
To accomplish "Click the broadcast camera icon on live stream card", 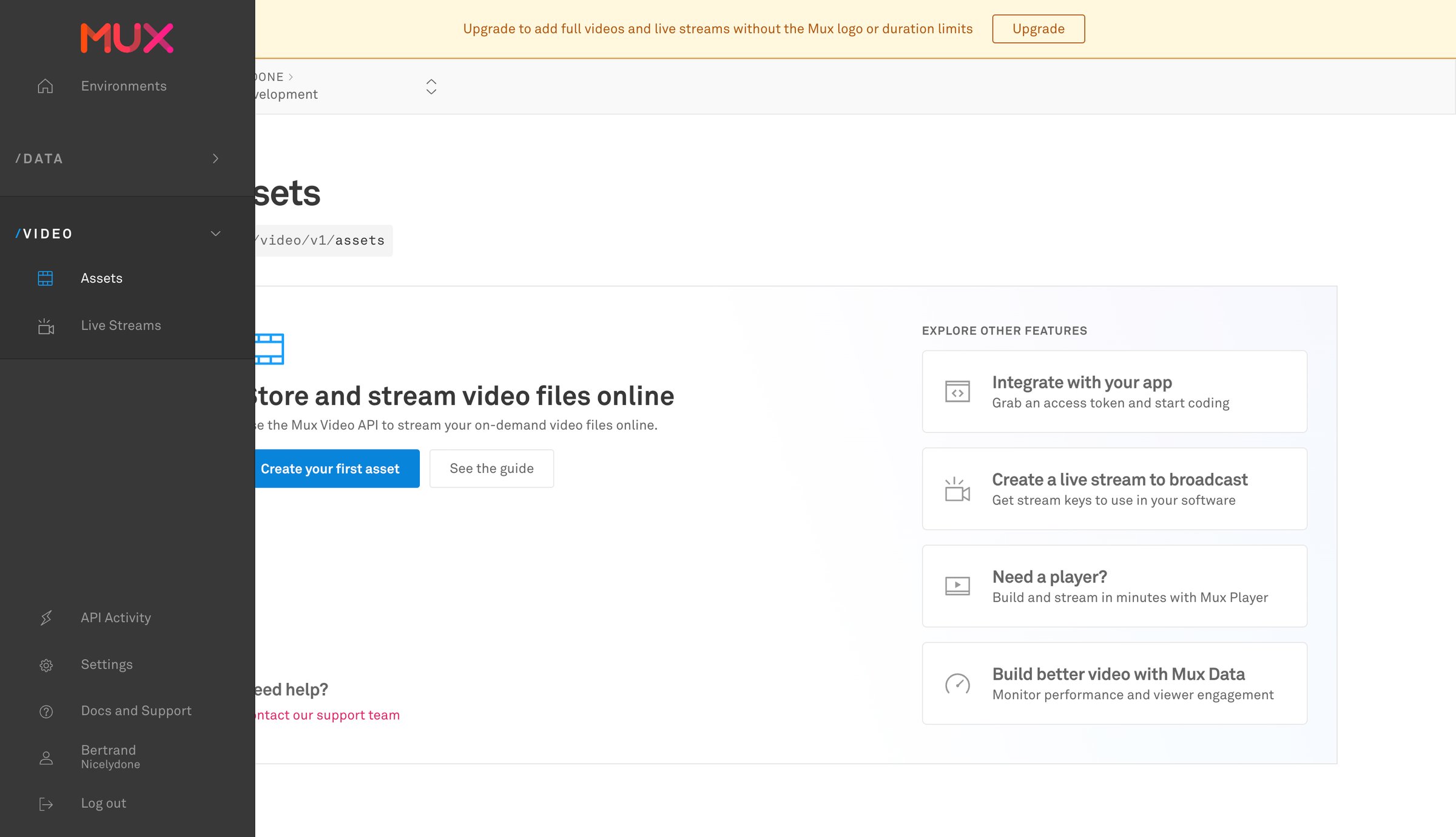I will 957,489.
